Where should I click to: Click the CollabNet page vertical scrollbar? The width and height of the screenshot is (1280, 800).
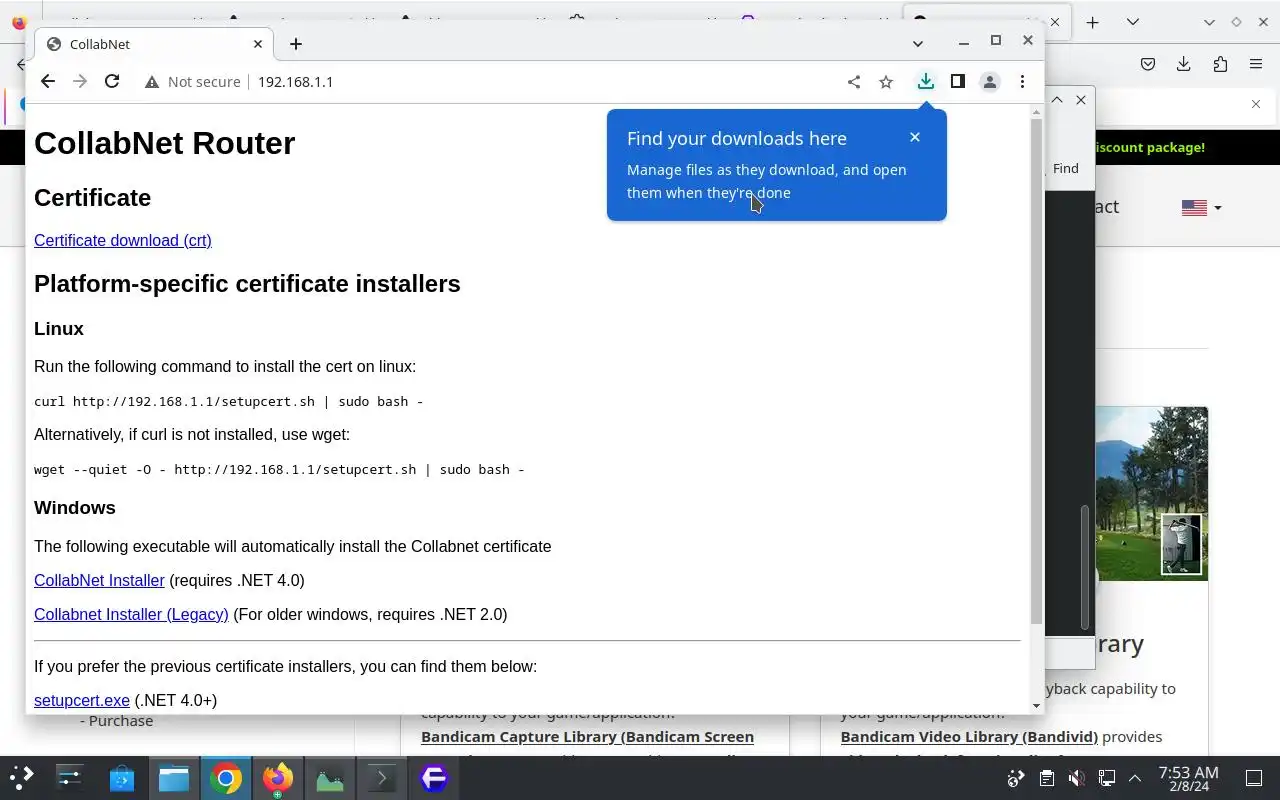click(1036, 370)
